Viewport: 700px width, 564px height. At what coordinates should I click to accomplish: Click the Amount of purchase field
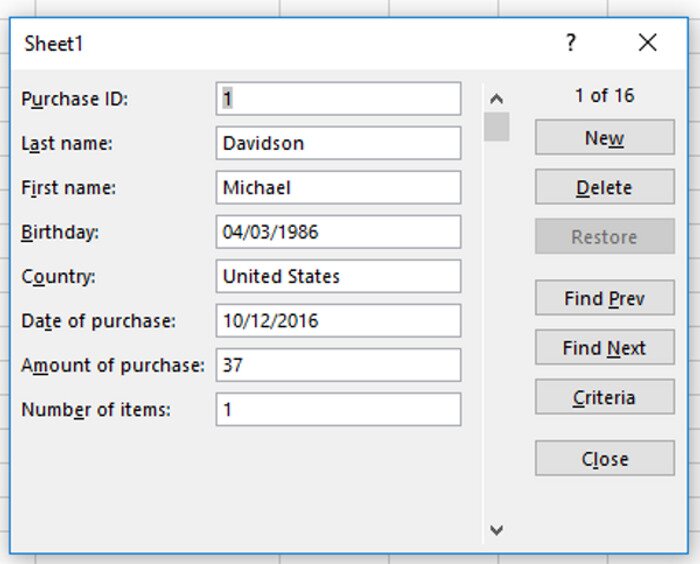[338, 365]
